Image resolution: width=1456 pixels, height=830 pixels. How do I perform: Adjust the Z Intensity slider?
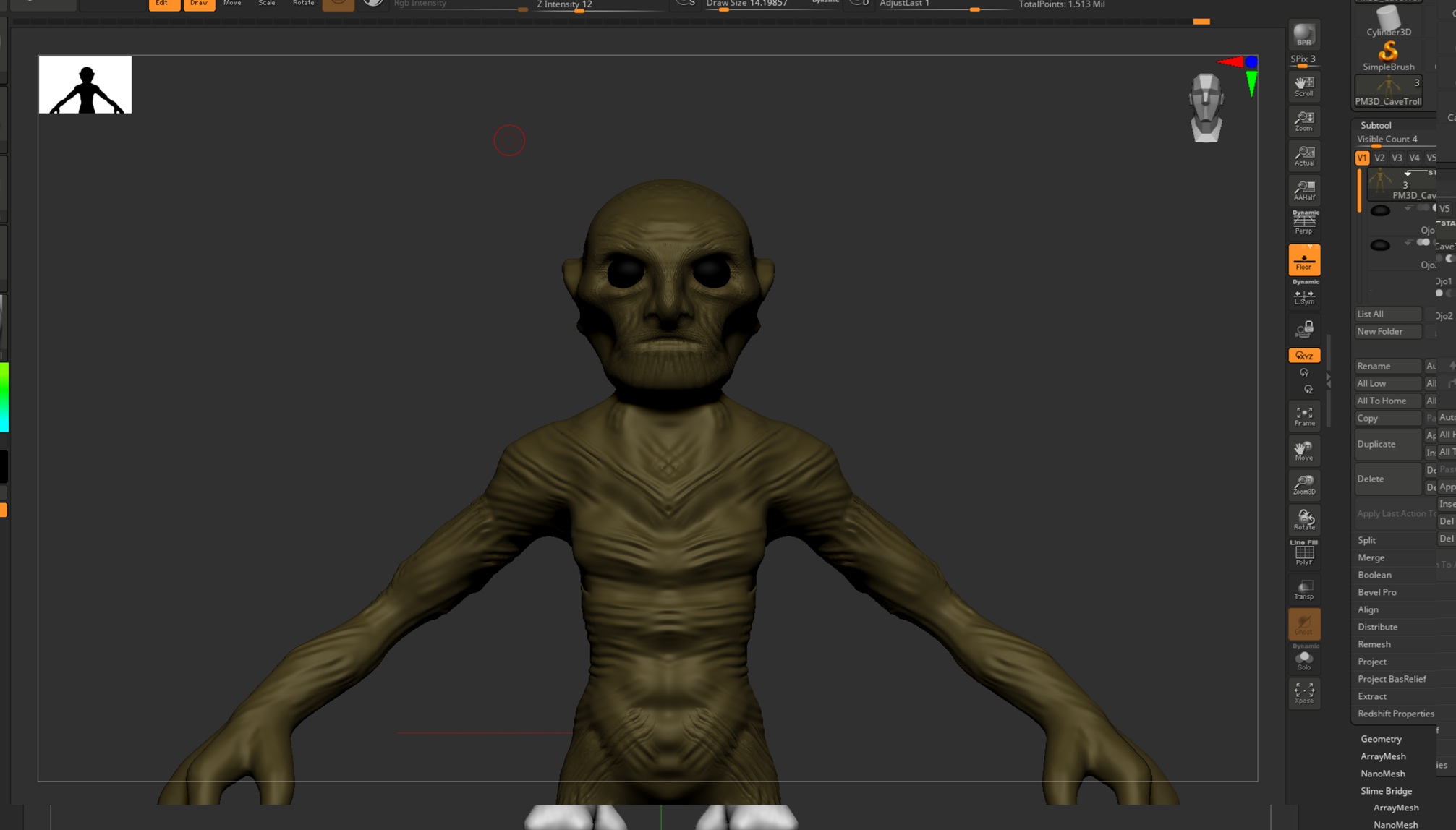coord(597,6)
